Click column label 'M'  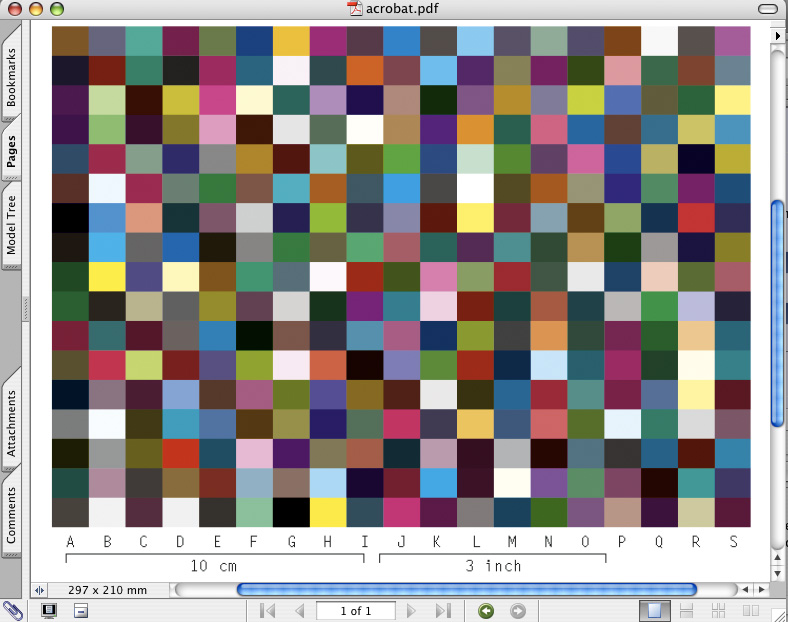[x=512, y=542]
